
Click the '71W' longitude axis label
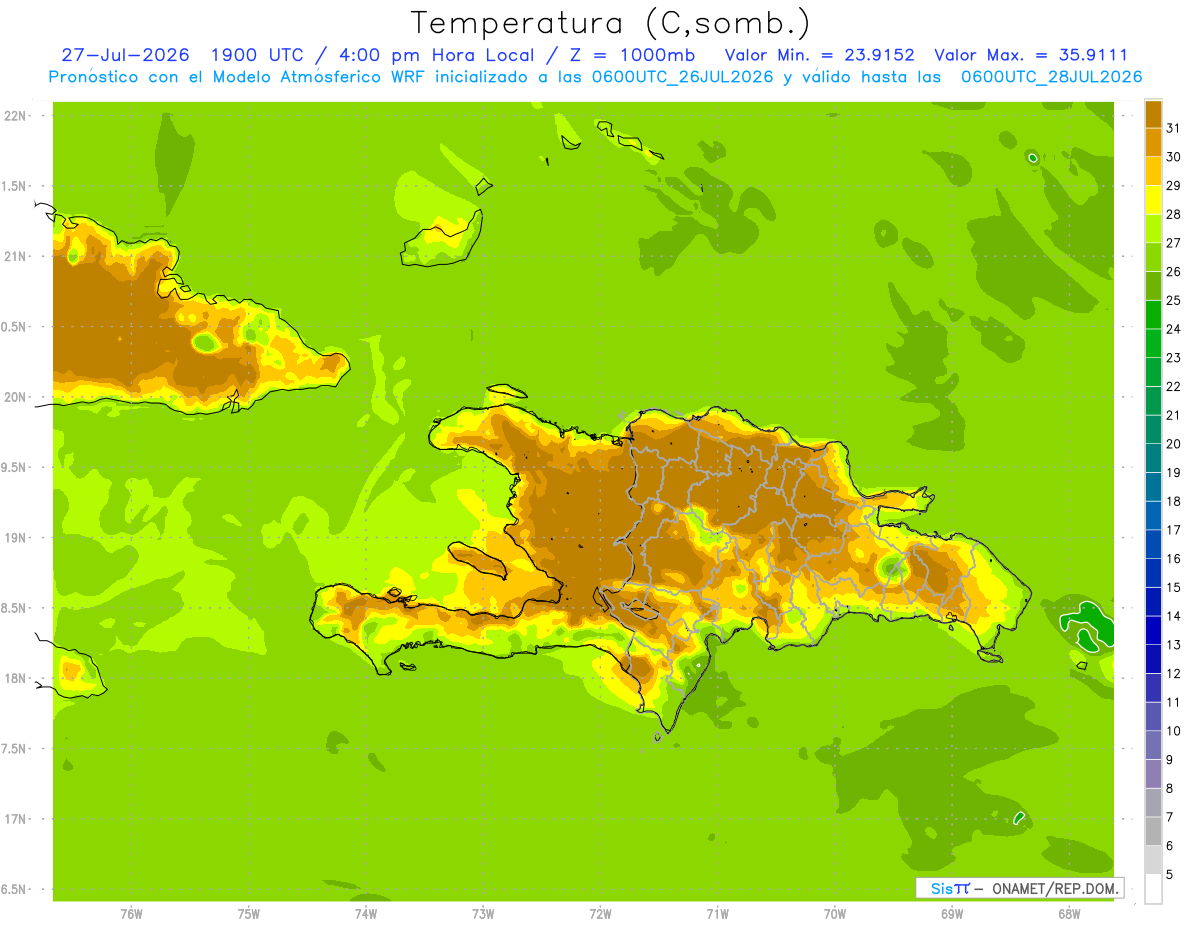(717, 914)
